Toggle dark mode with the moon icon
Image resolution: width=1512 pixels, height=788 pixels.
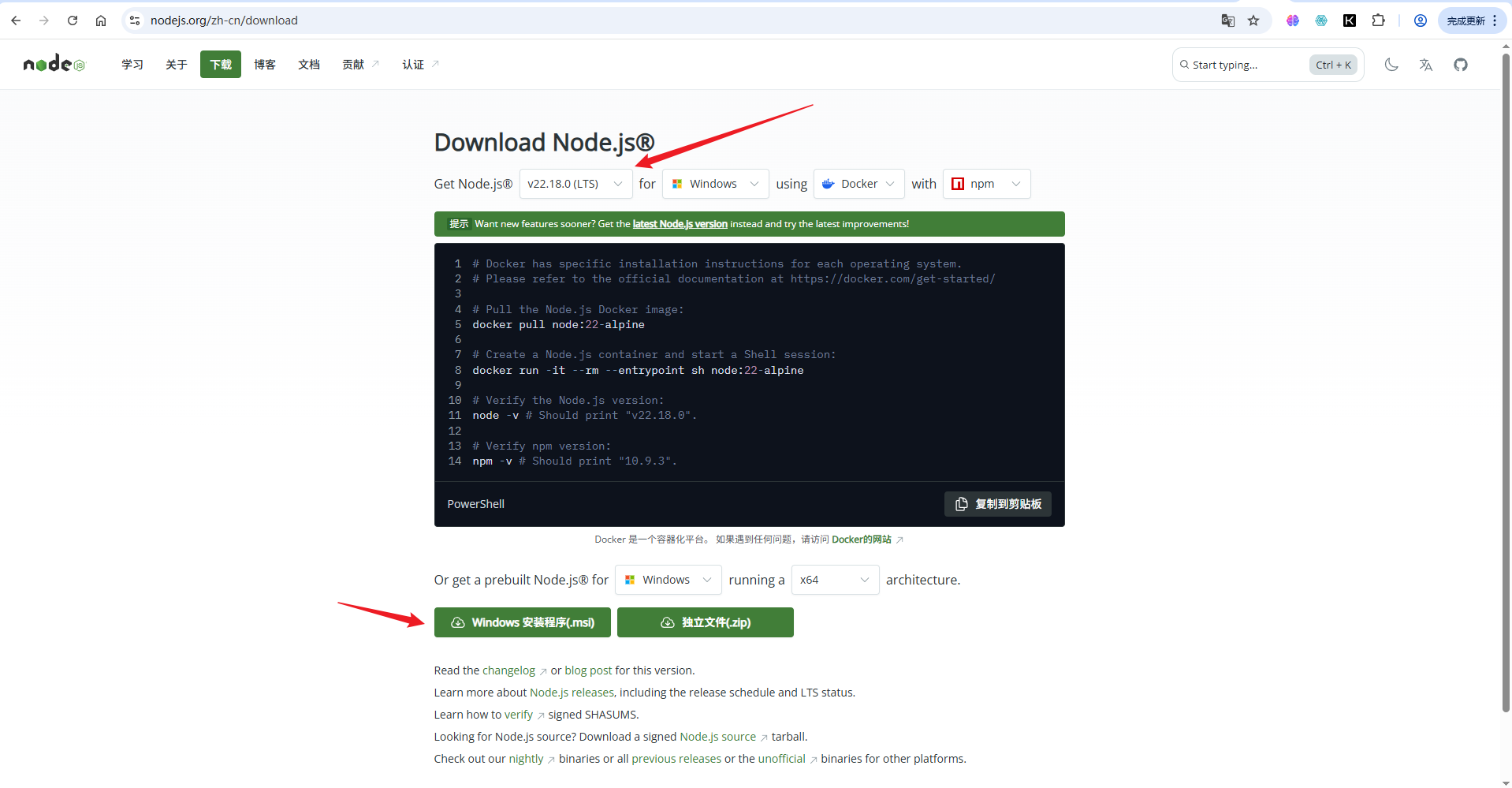coord(1391,65)
